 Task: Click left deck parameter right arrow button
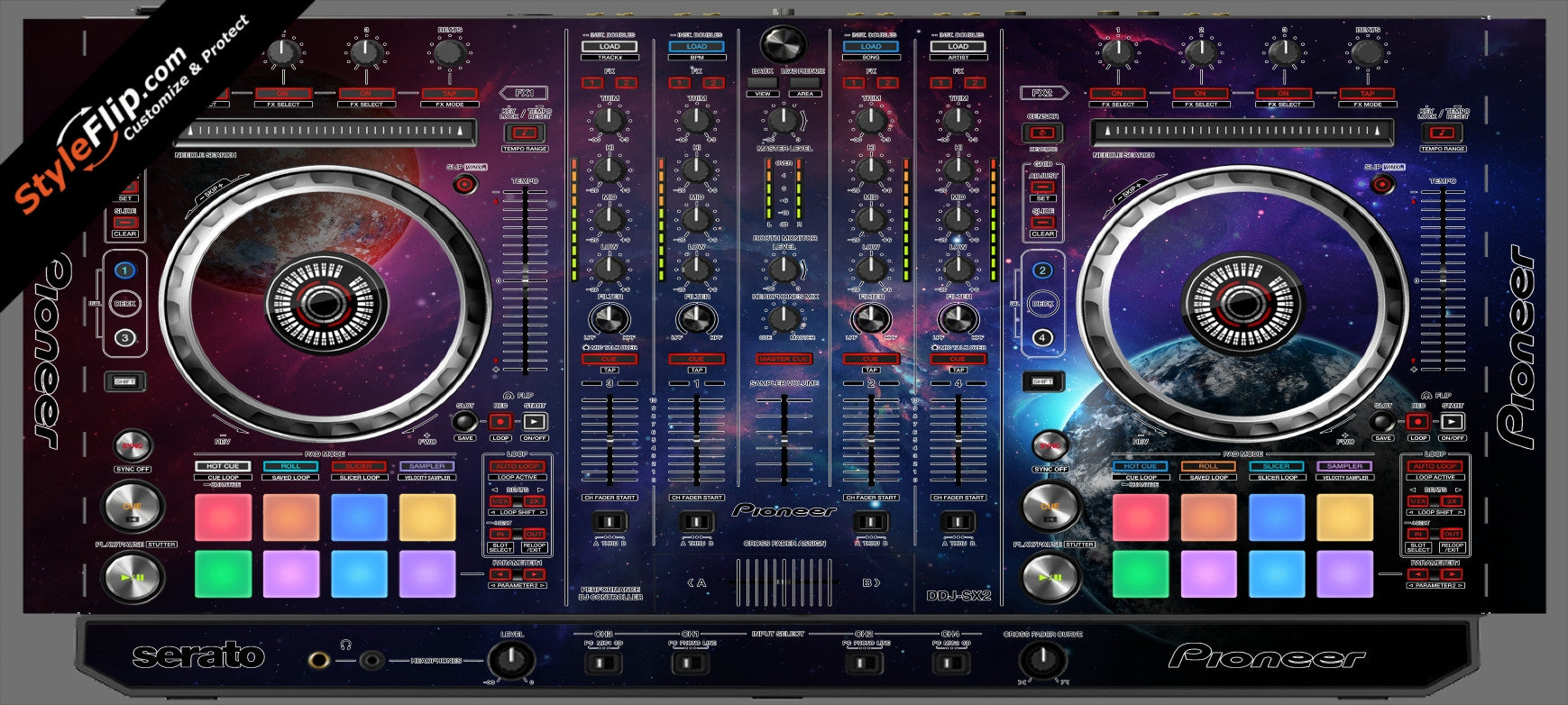coord(534,573)
